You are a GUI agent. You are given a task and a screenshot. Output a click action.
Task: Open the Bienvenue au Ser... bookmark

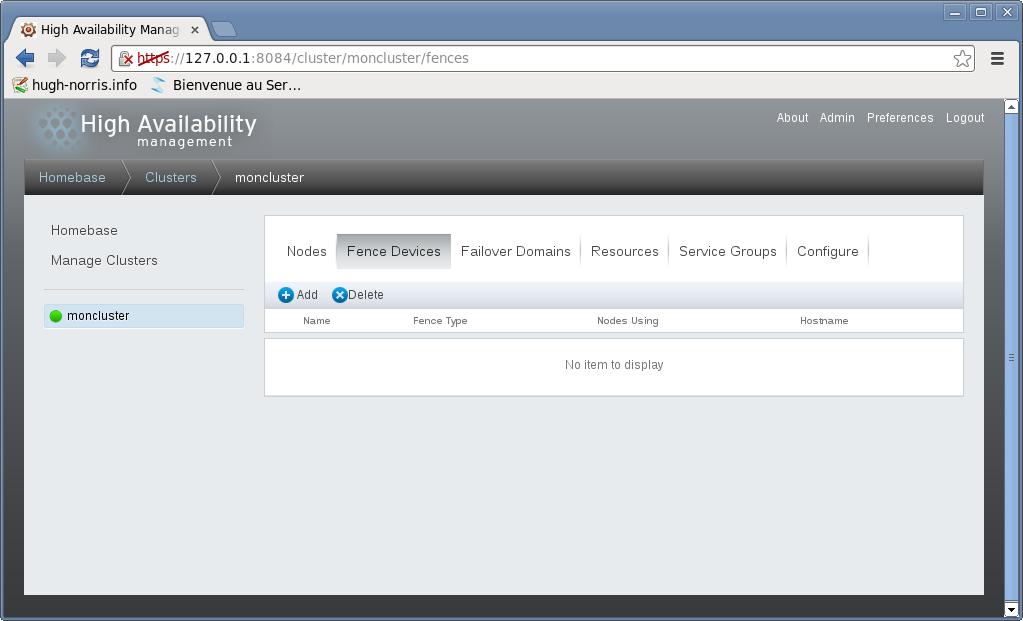[x=226, y=85]
